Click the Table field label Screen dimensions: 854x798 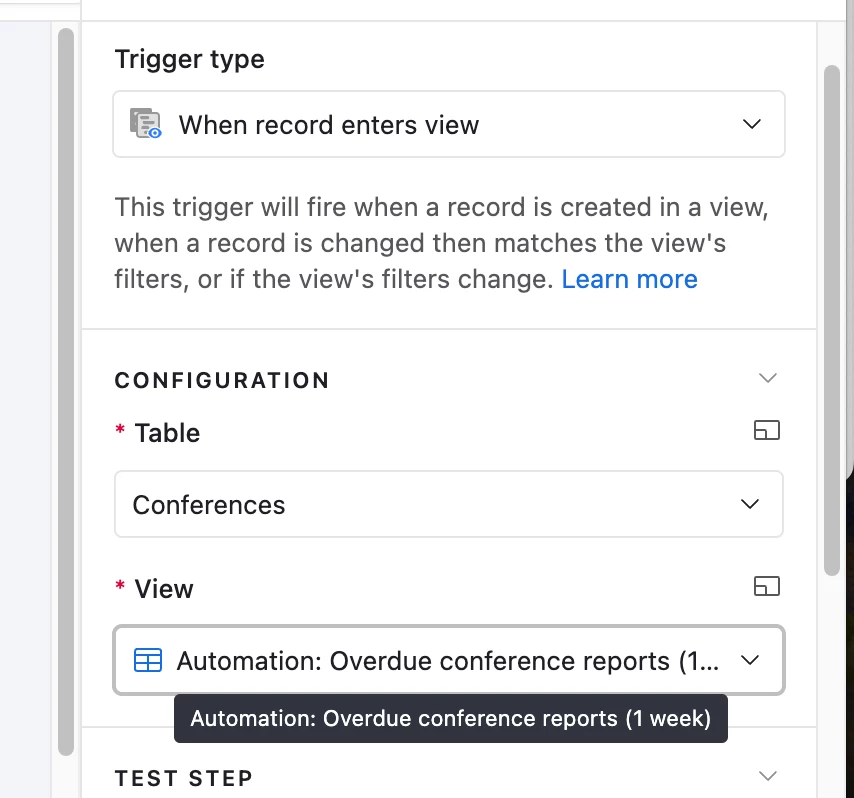pos(167,433)
